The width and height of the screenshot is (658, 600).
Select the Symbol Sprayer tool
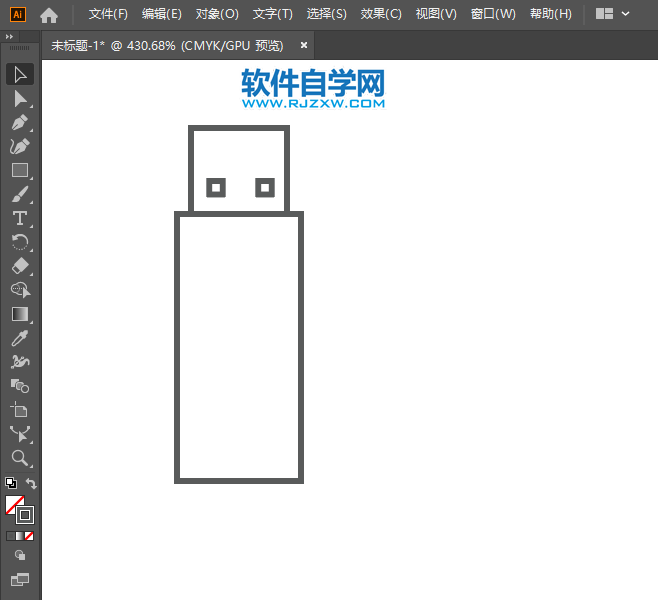coord(20,362)
